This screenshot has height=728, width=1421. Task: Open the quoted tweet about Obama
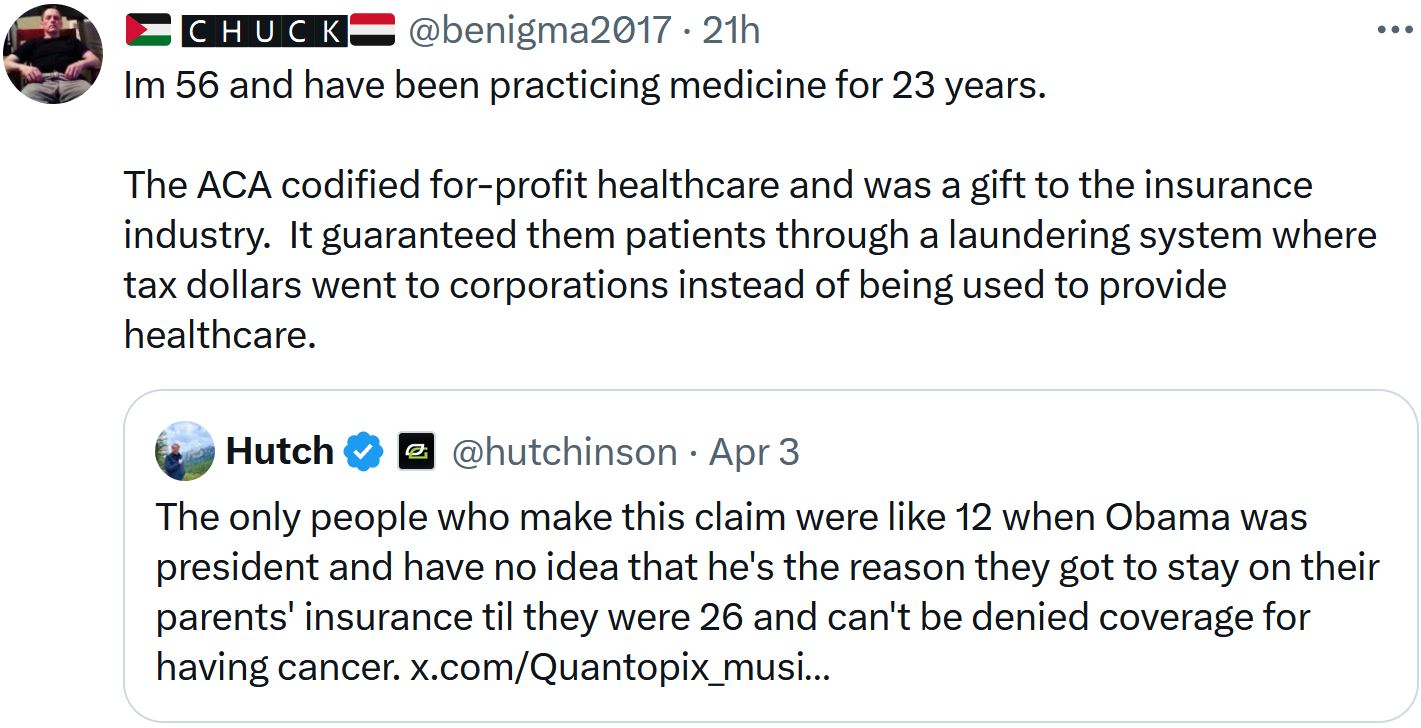(770, 556)
